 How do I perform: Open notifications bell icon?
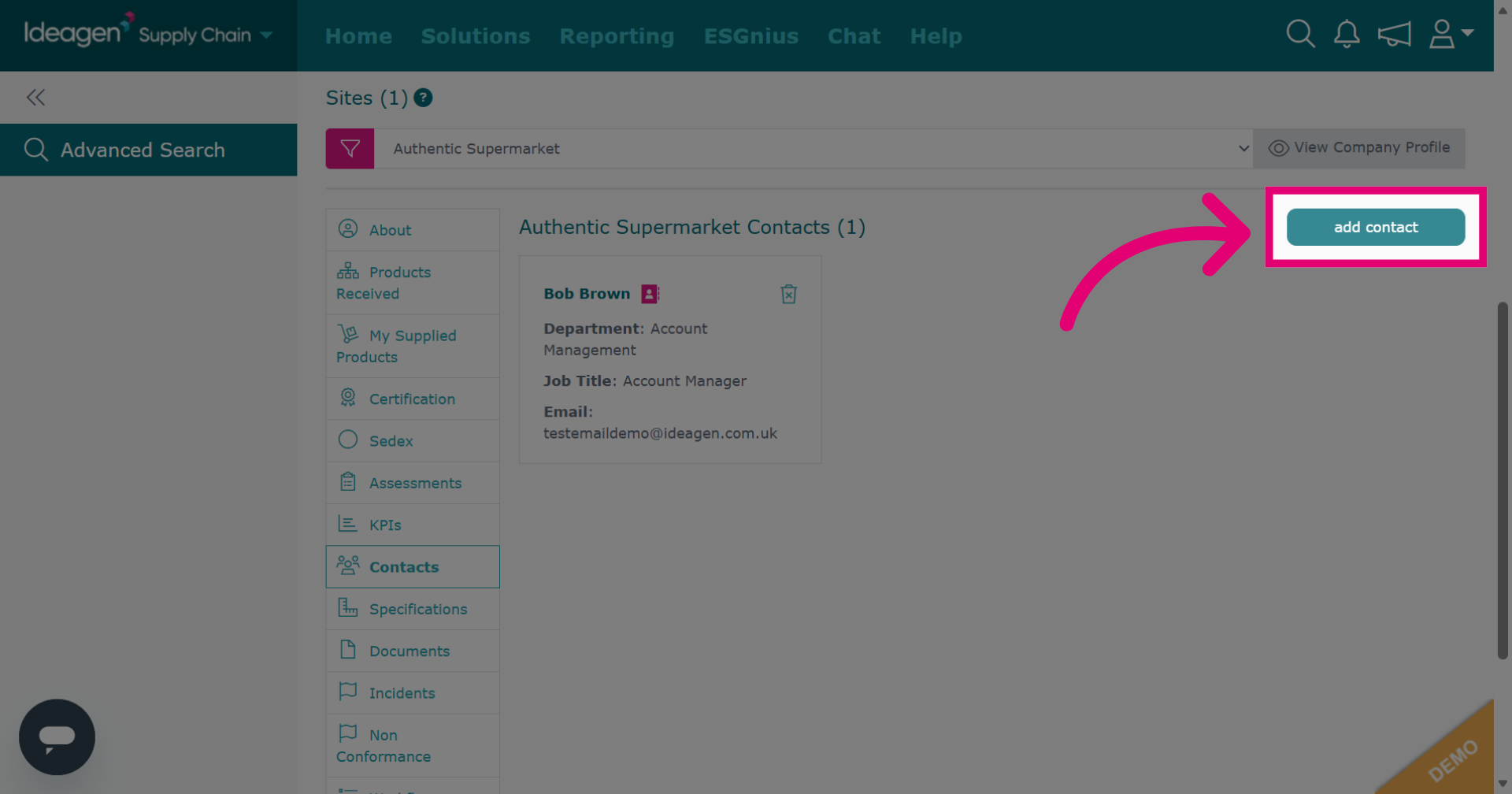click(x=1347, y=34)
